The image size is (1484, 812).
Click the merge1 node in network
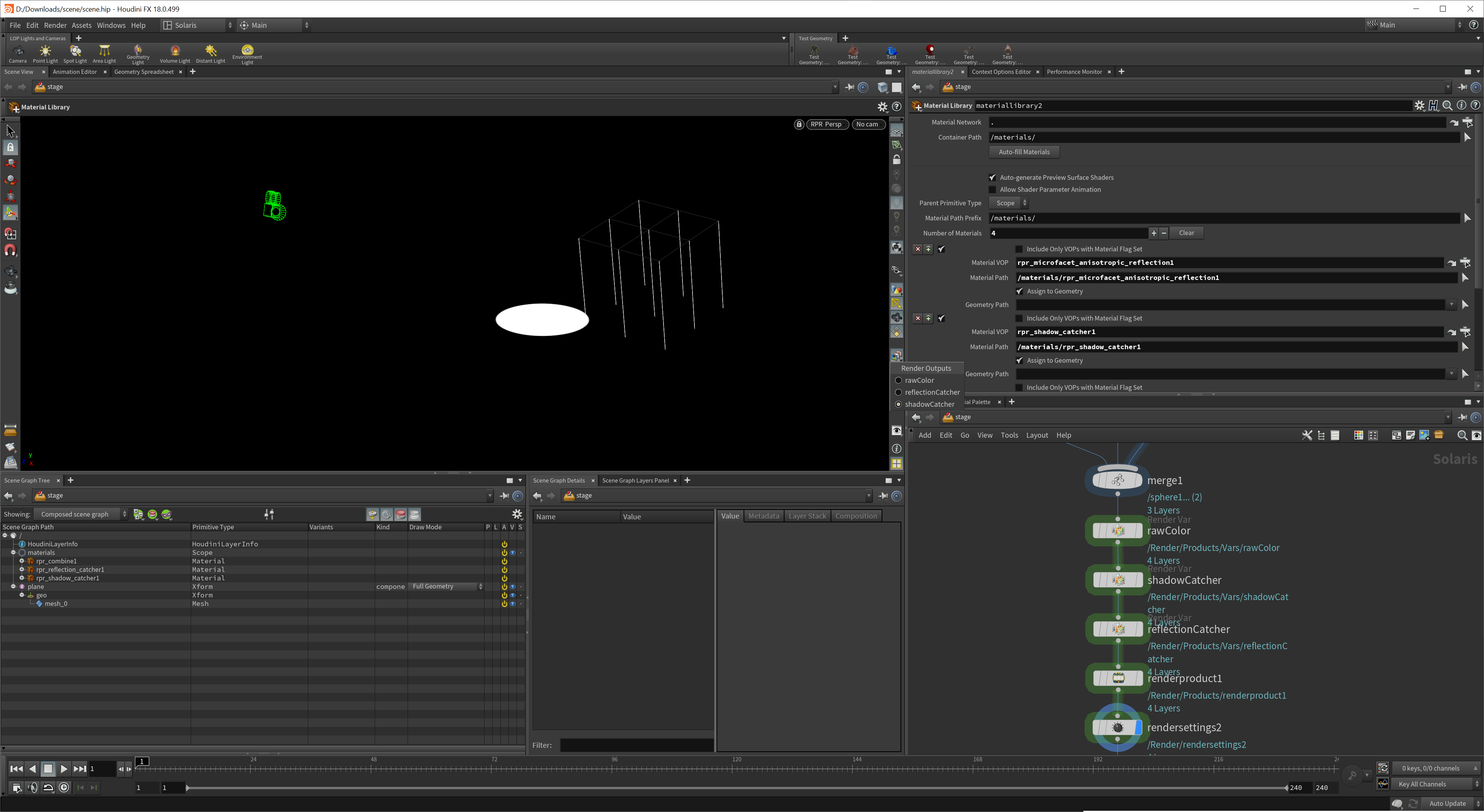(1117, 480)
